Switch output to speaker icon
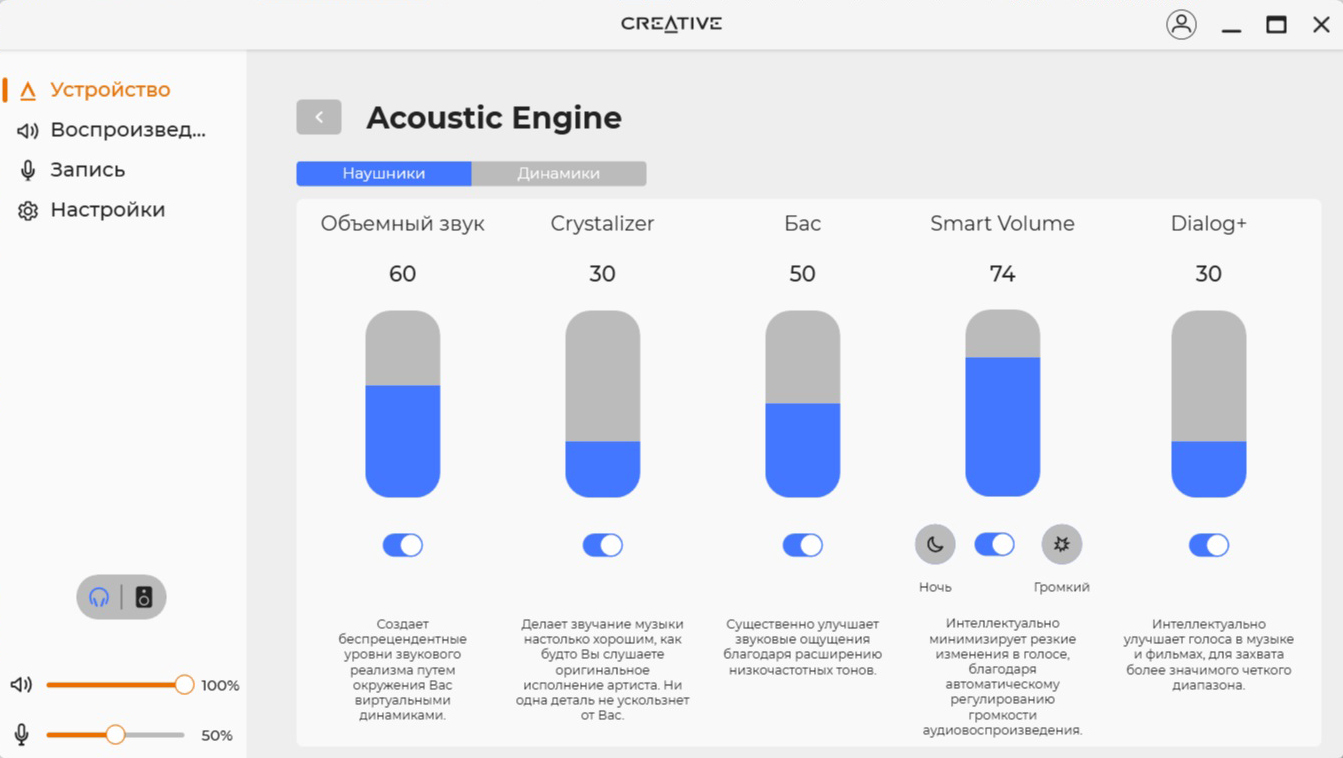Screen dimensions: 1343x758 [x=144, y=597]
